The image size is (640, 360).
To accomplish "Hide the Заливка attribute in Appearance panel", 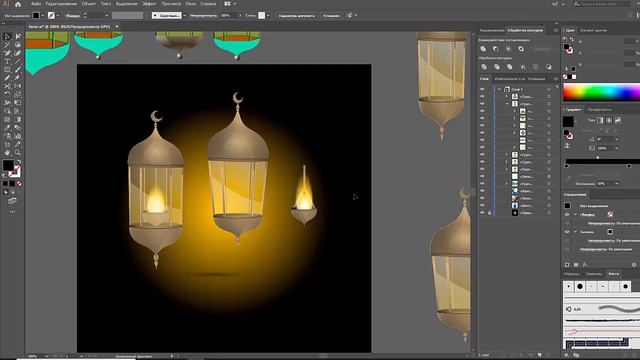I will [567, 232].
